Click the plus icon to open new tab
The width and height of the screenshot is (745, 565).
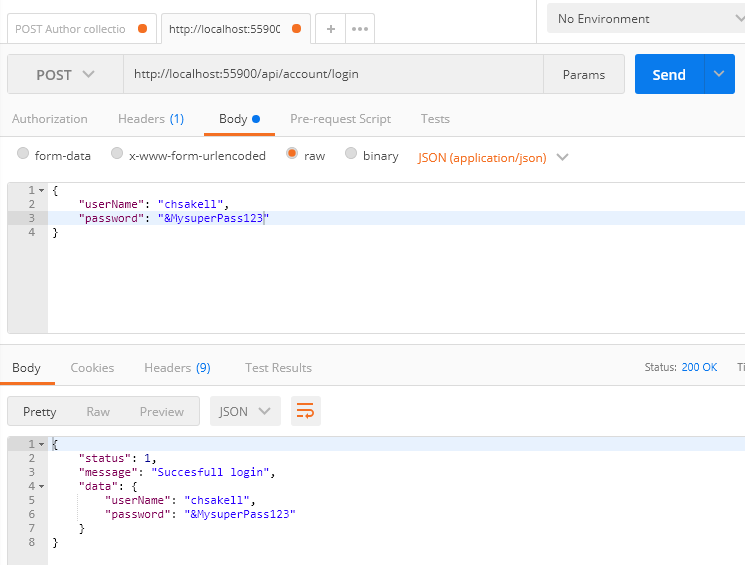tap(331, 29)
